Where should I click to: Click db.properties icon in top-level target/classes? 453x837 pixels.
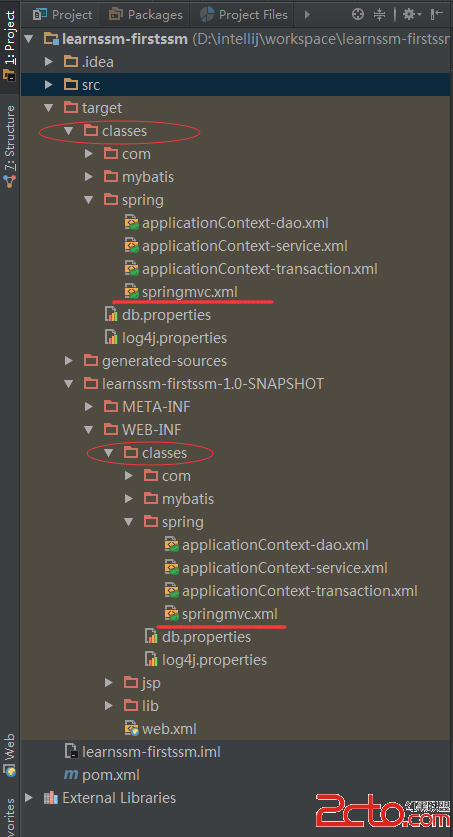111,314
